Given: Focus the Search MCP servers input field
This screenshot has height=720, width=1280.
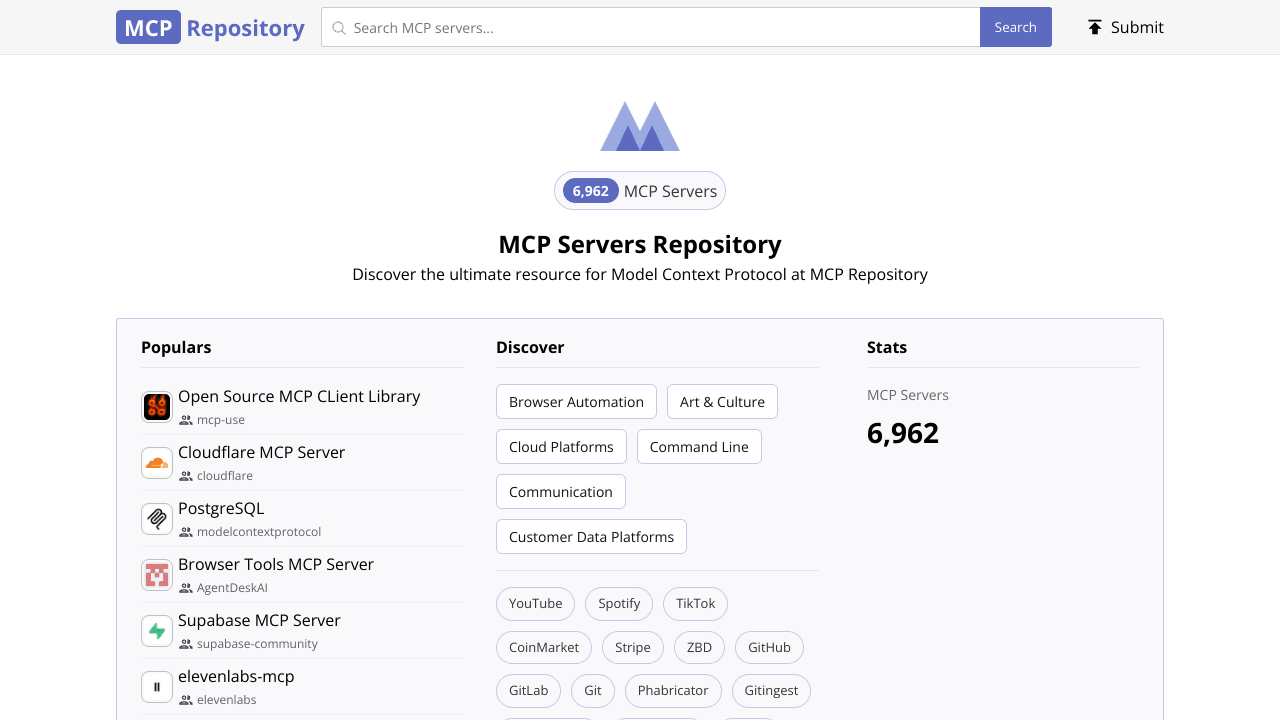Looking at the screenshot, I should pos(650,27).
